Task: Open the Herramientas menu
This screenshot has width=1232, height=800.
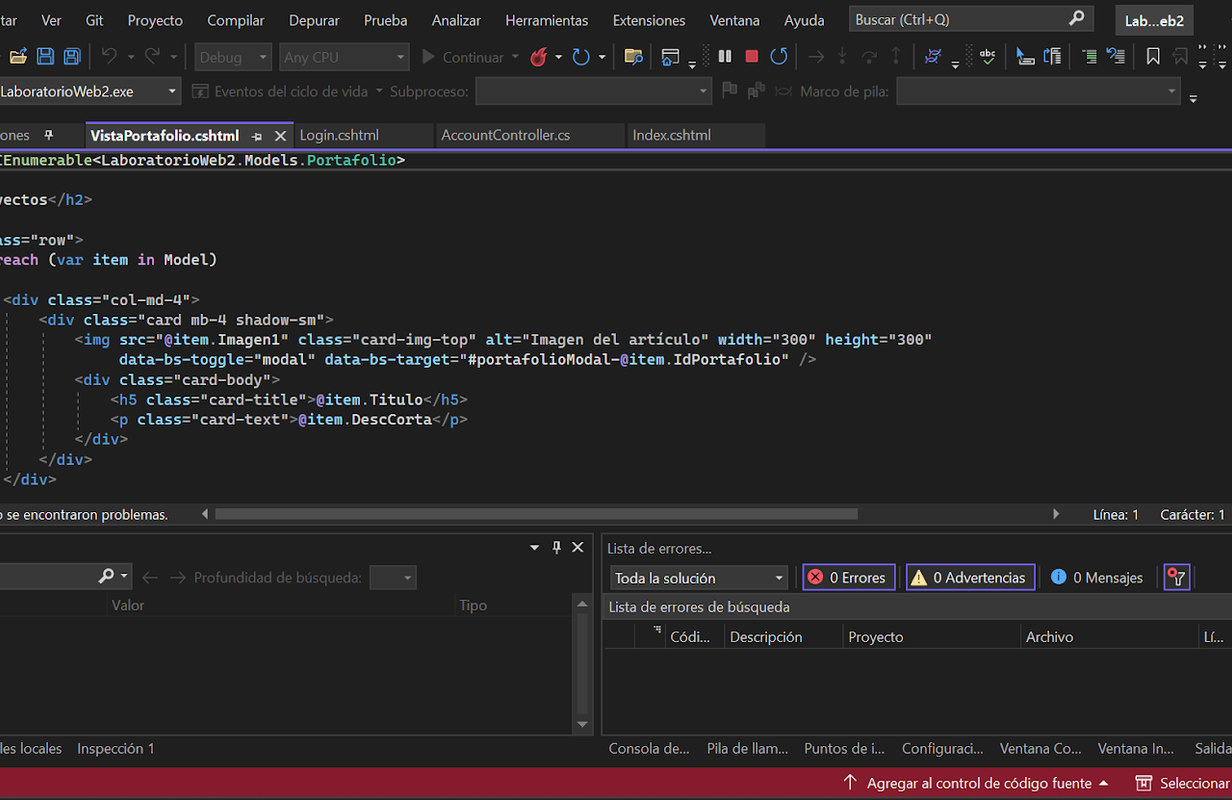Action: pos(546,20)
